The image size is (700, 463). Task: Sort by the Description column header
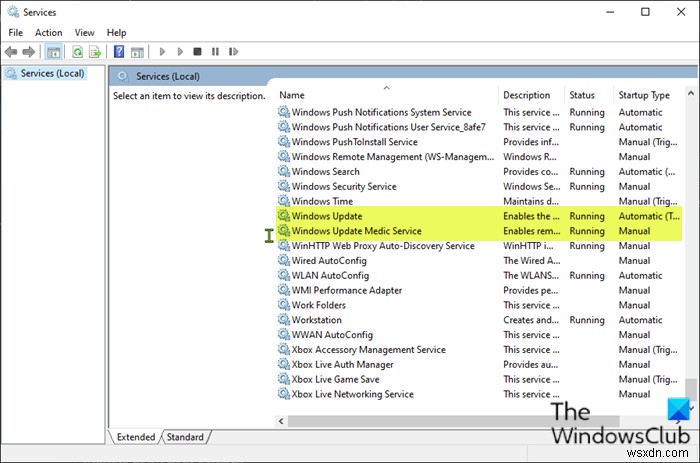(527, 95)
